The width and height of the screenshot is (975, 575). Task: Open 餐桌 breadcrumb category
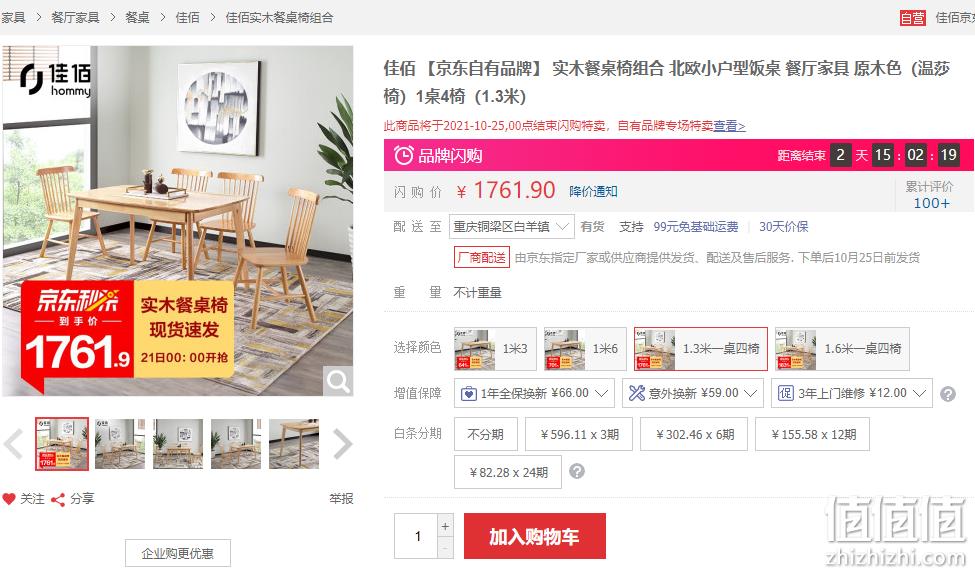pyautogui.click(x=137, y=17)
